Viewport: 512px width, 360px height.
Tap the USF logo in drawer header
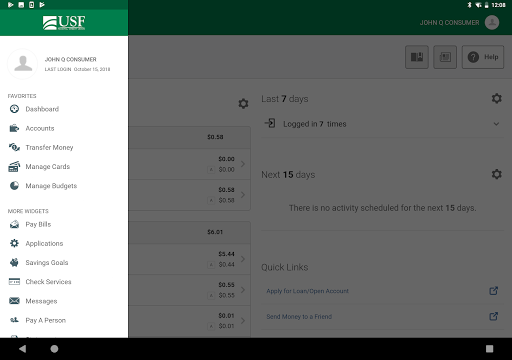(x=64, y=23)
